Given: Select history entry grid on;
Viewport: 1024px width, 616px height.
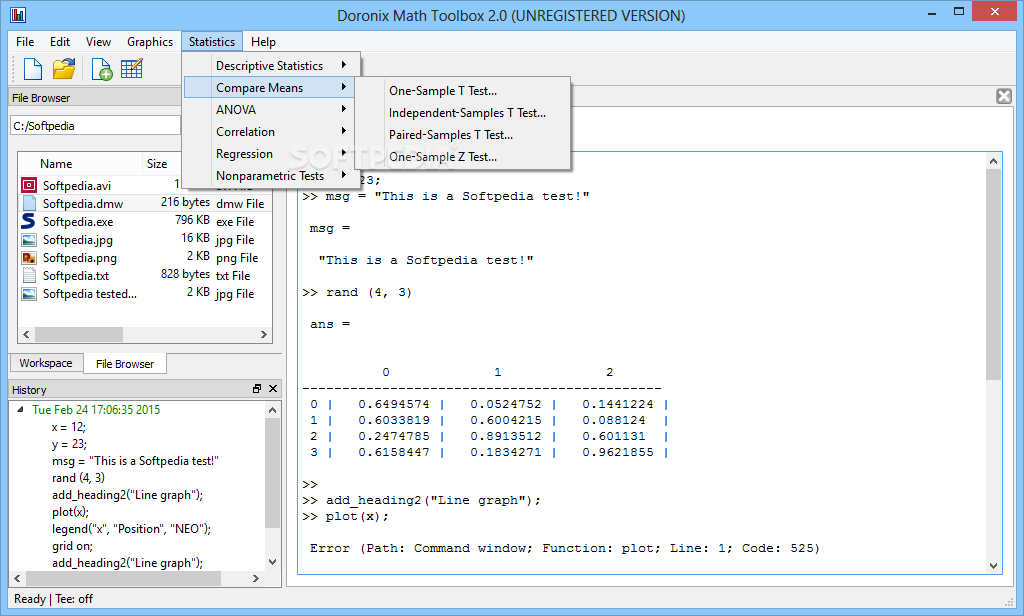Looking at the screenshot, I should click(72, 545).
